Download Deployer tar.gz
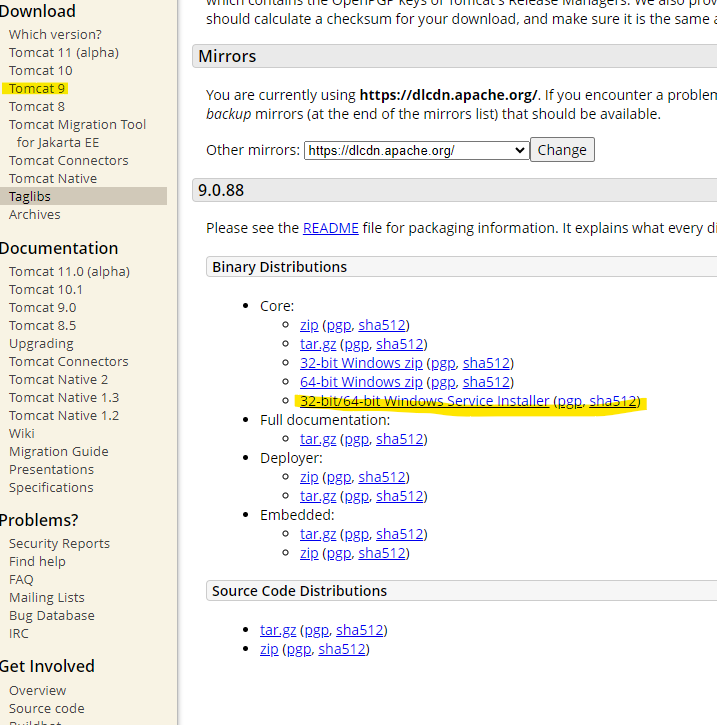Image resolution: width=717 pixels, height=725 pixels. coord(318,496)
